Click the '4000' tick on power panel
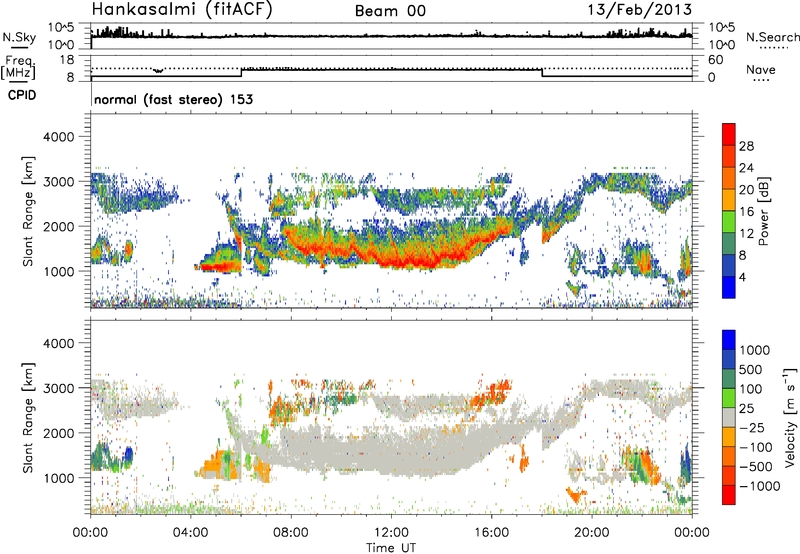The height and width of the screenshot is (554, 800). click(x=59, y=137)
